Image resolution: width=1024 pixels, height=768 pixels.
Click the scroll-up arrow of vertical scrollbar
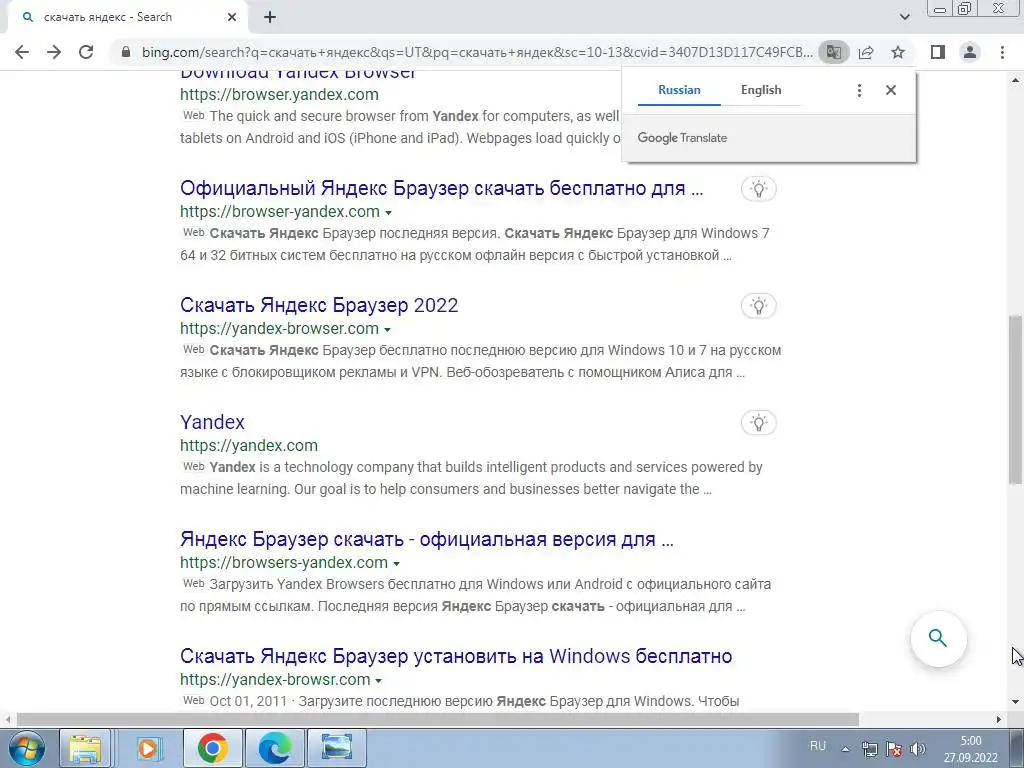tap(1015, 79)
